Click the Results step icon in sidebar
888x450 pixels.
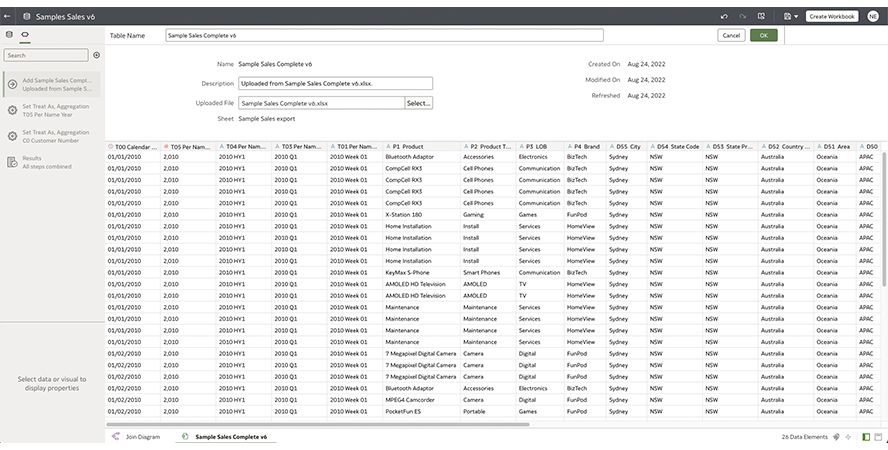click(12, 162)
